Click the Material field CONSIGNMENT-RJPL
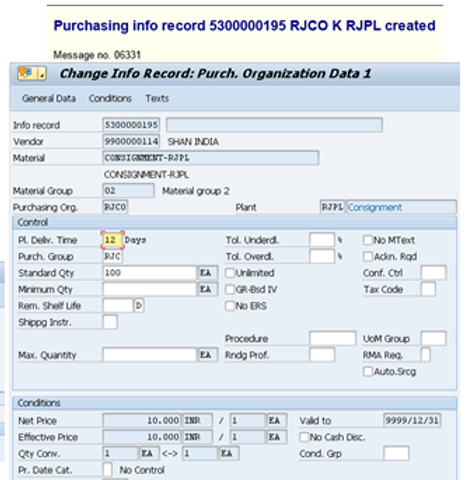The image size is (468, 480). click(211, 158)
